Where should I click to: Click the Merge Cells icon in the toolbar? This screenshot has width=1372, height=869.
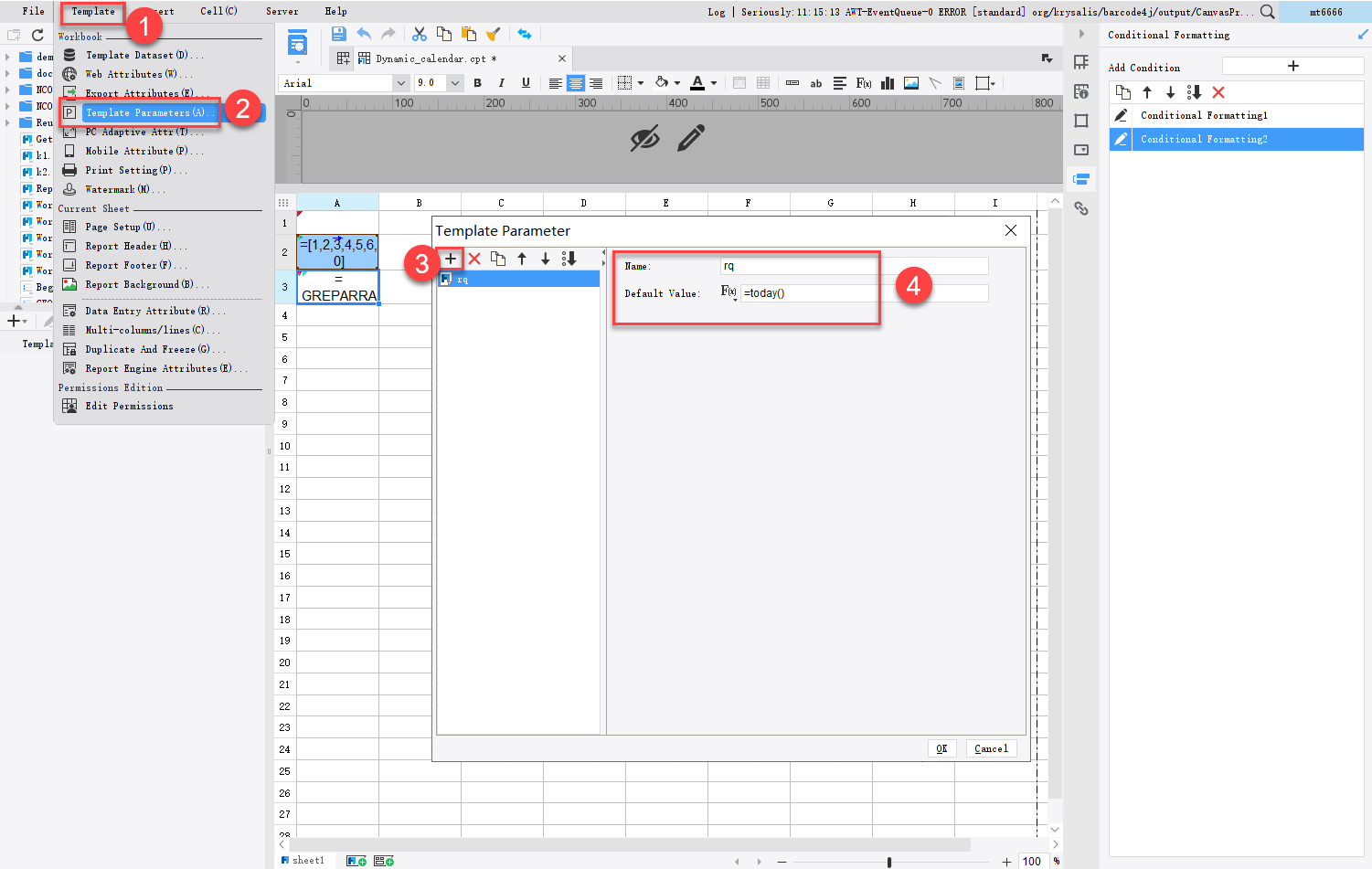739,82
